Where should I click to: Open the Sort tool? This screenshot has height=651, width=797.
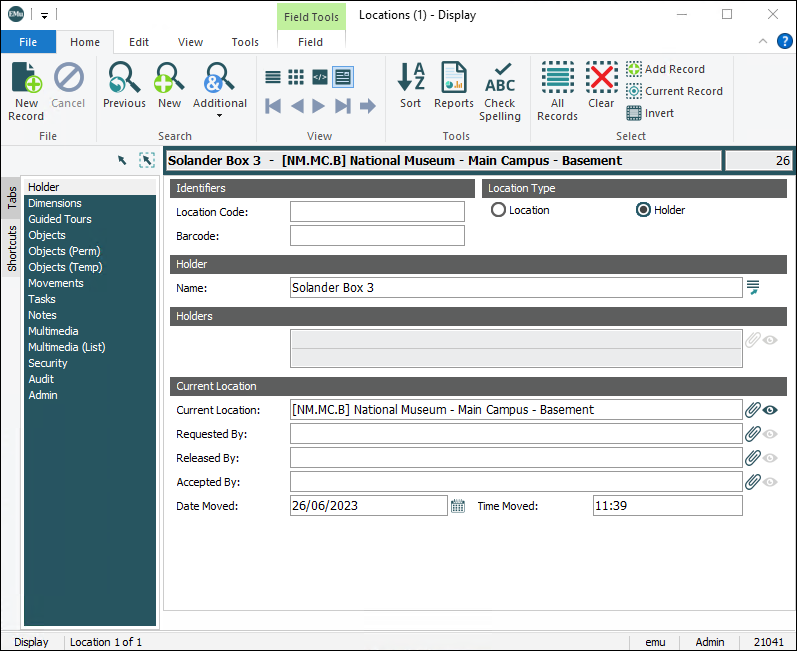pyautogui.click(x=410, y=88)
